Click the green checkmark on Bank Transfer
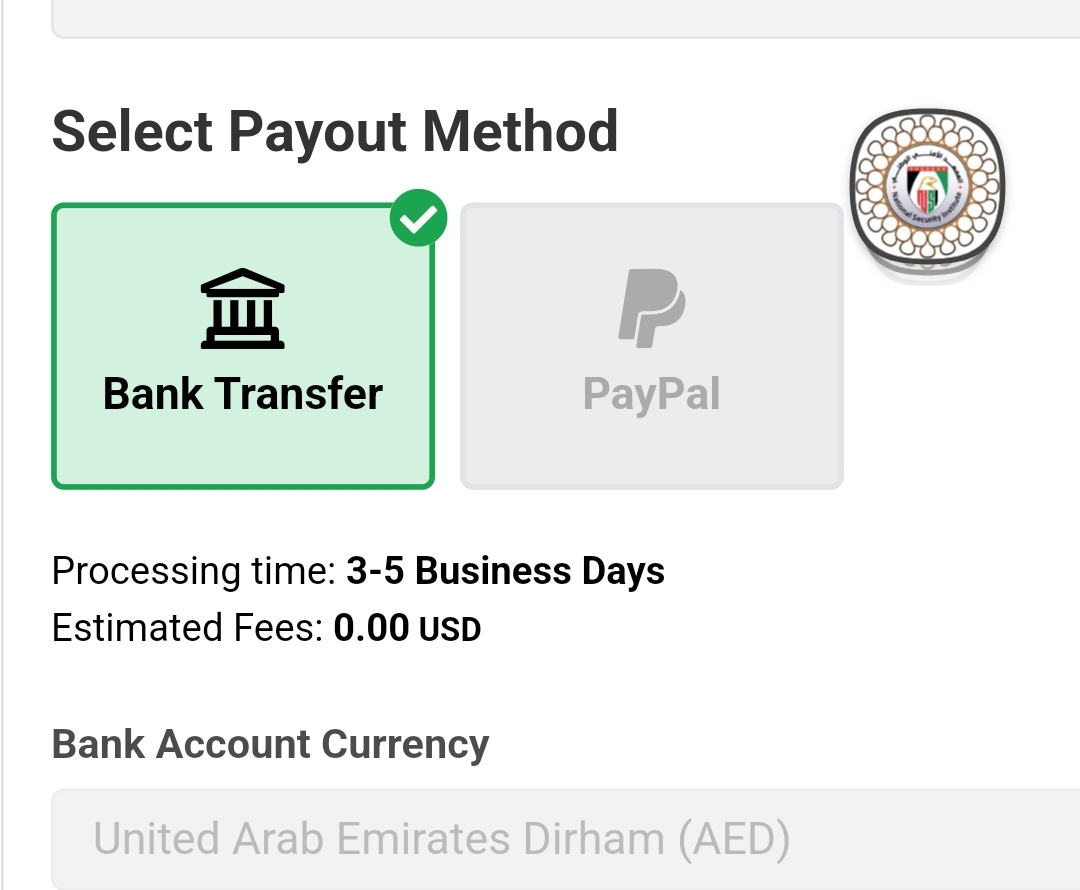 click(x=419, y=218)
